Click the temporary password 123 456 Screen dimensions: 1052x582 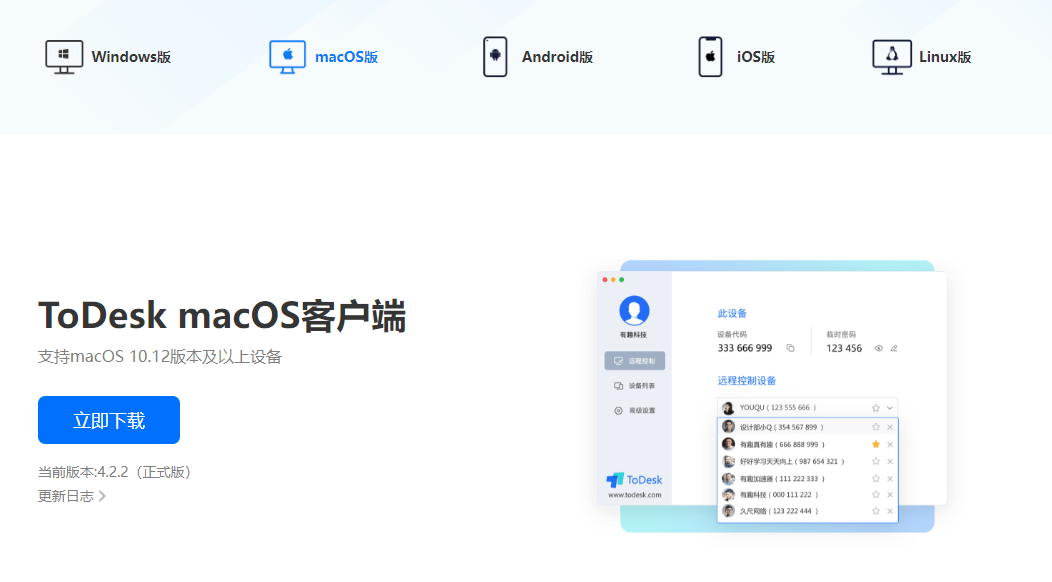844,348
